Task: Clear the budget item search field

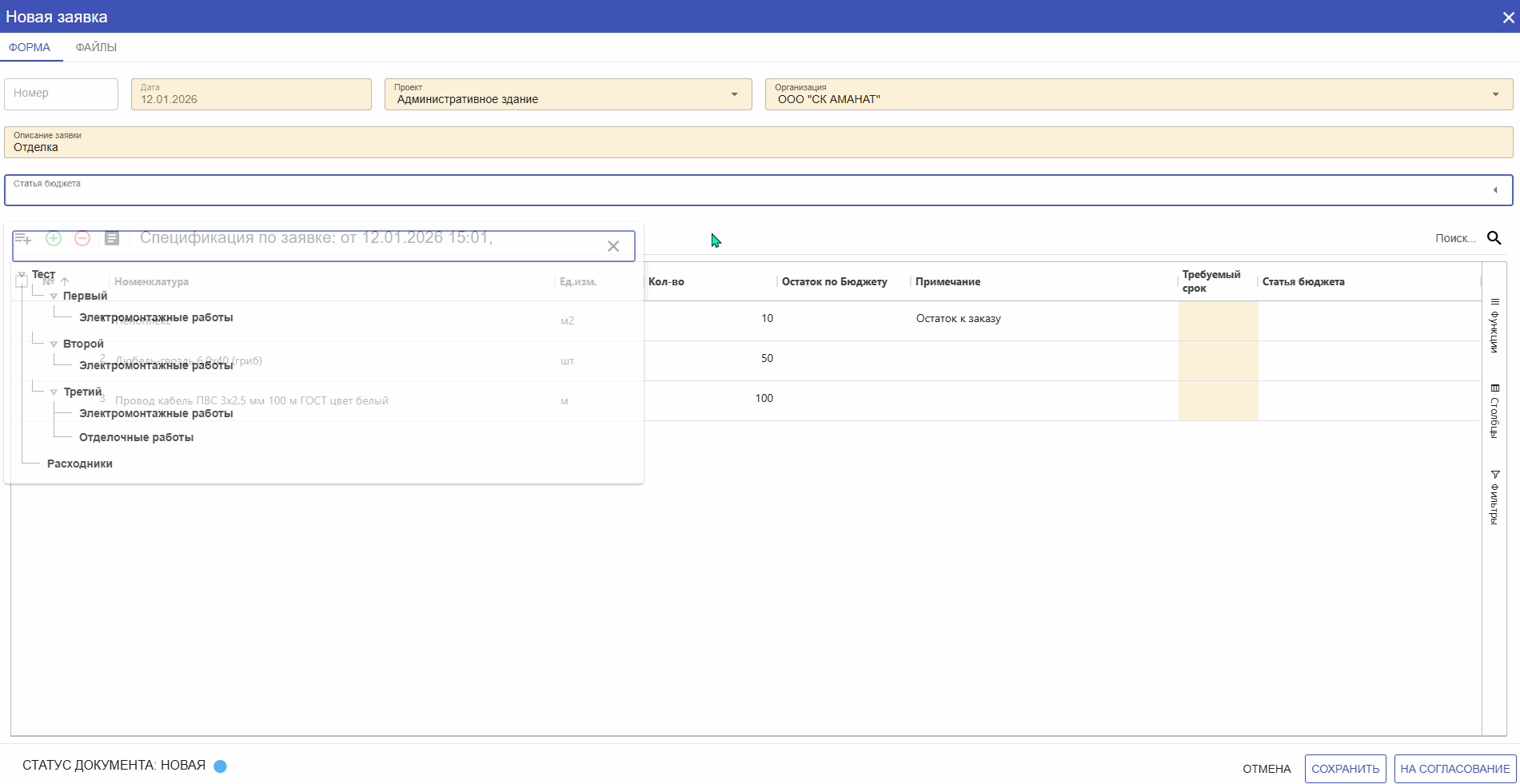Action: tap(613, 246)
